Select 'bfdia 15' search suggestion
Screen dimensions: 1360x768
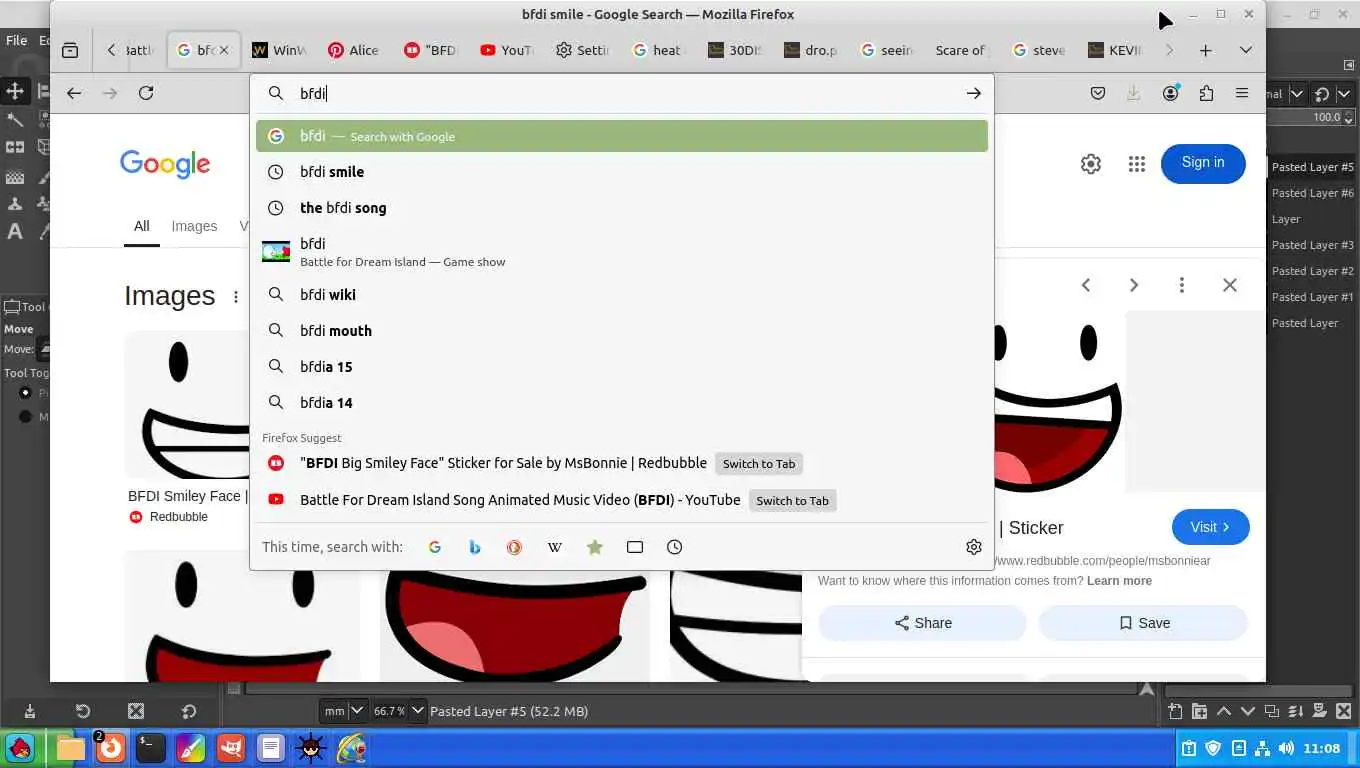[x=622, y=367]
